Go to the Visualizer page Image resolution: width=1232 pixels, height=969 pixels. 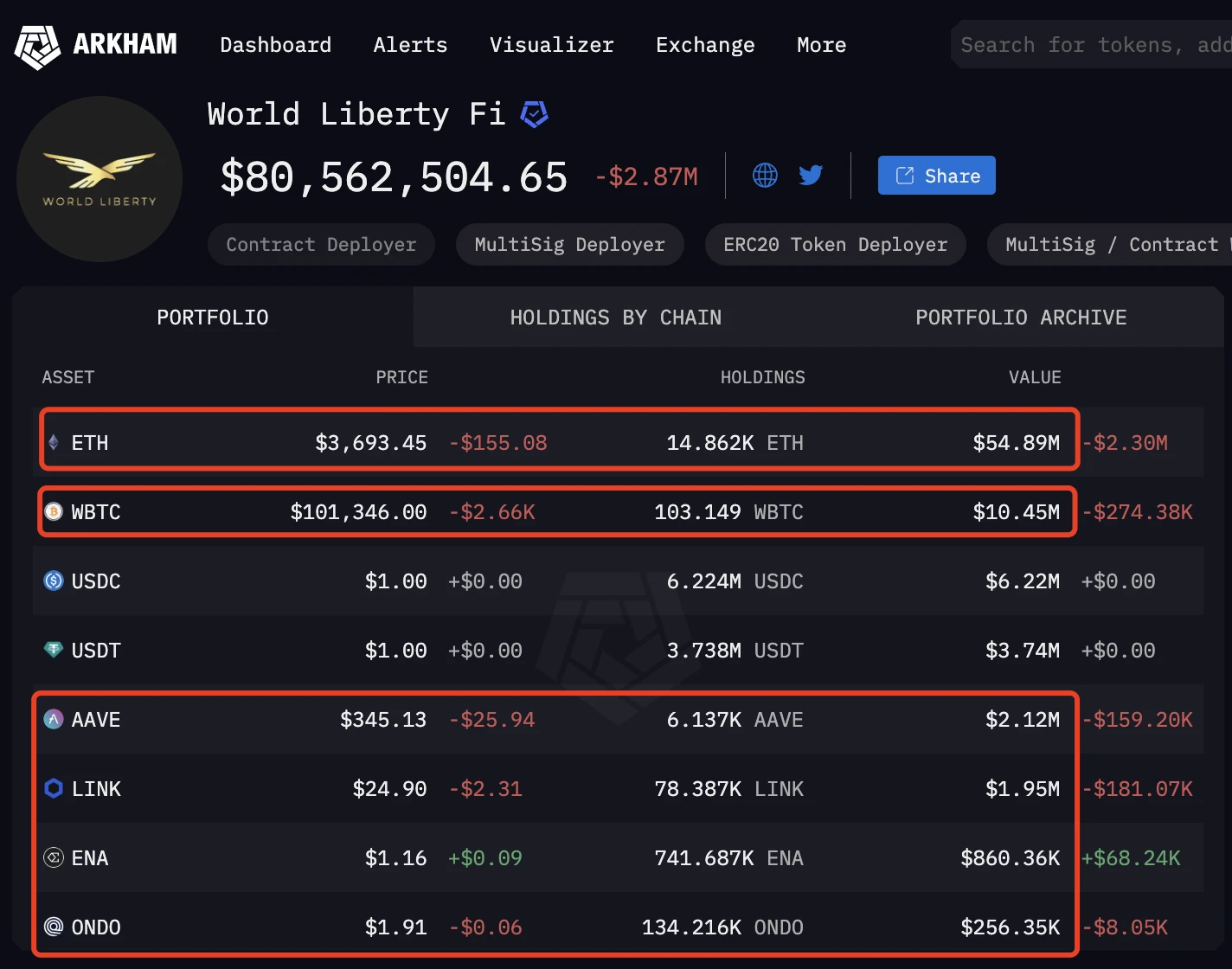551,45
